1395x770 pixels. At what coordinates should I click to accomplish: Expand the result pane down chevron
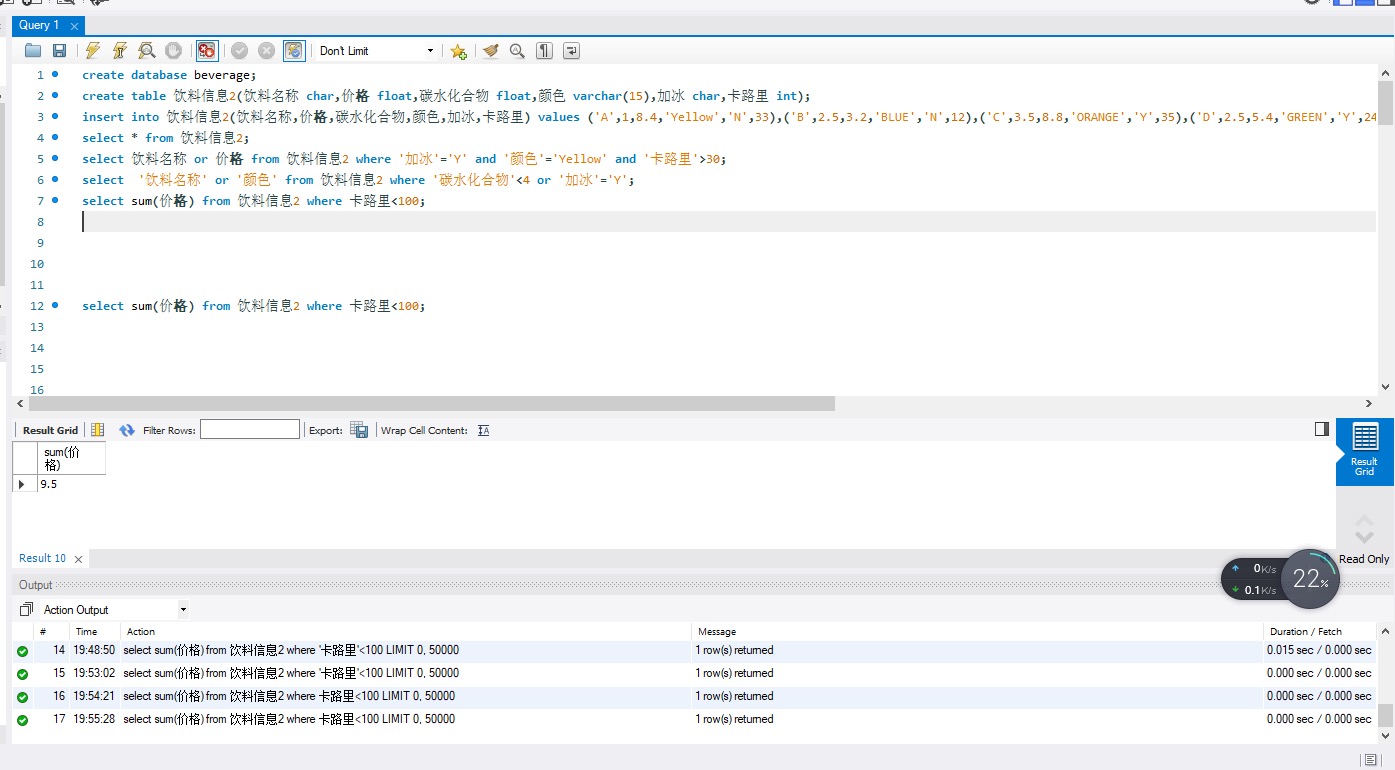(1364, 537)
